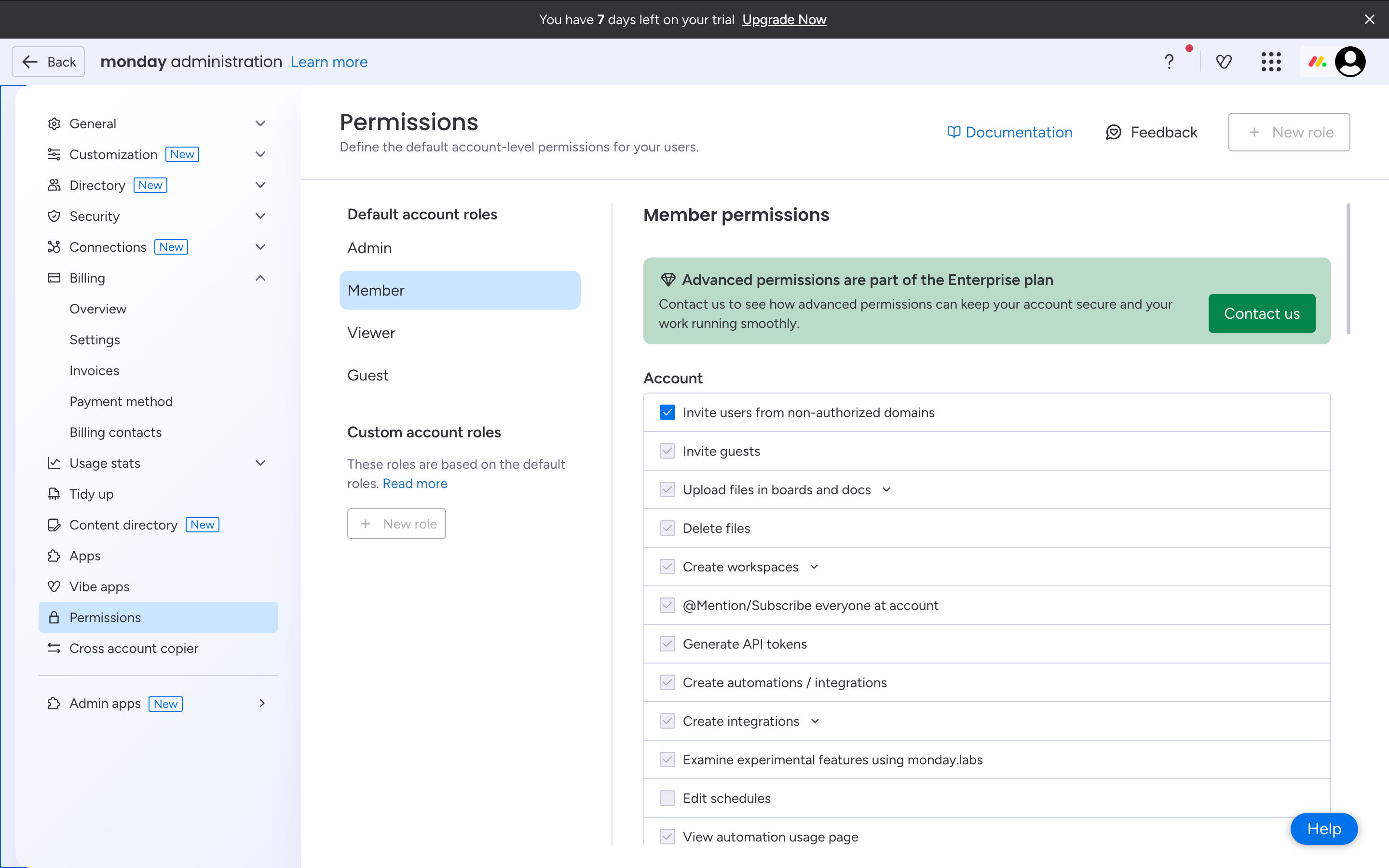Viewport: 1389px width, 868px height.
Task: Click the heart icon in top bar
Action: 1224,61
